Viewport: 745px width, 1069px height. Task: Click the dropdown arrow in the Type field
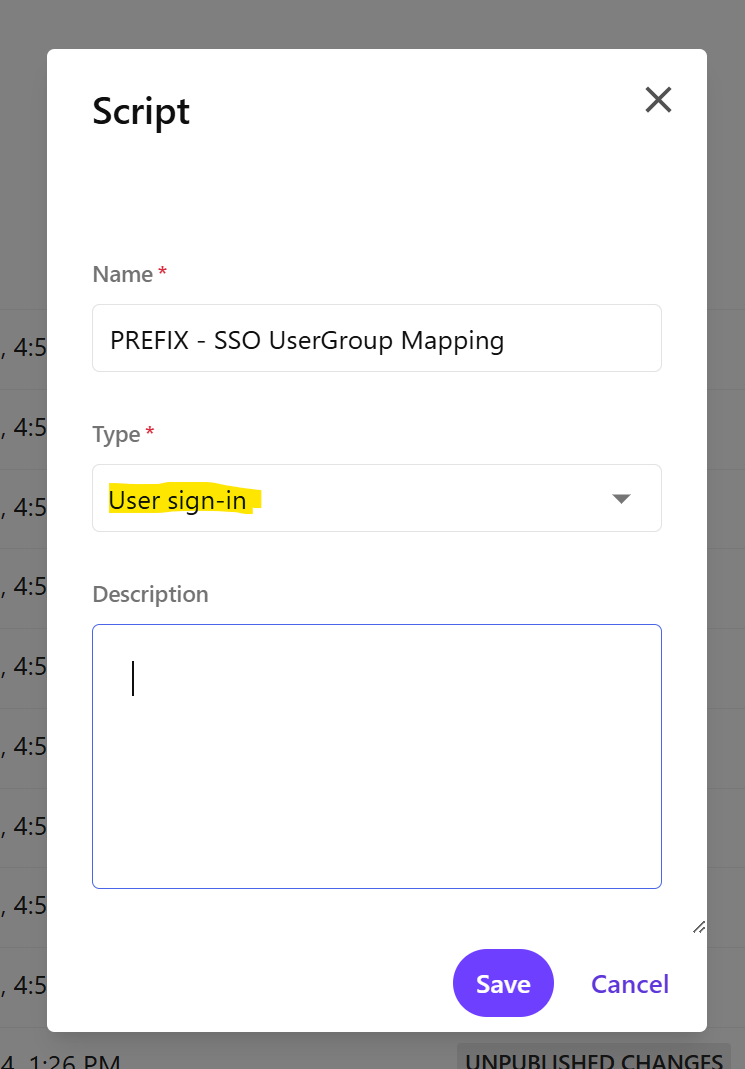point(621,499)
